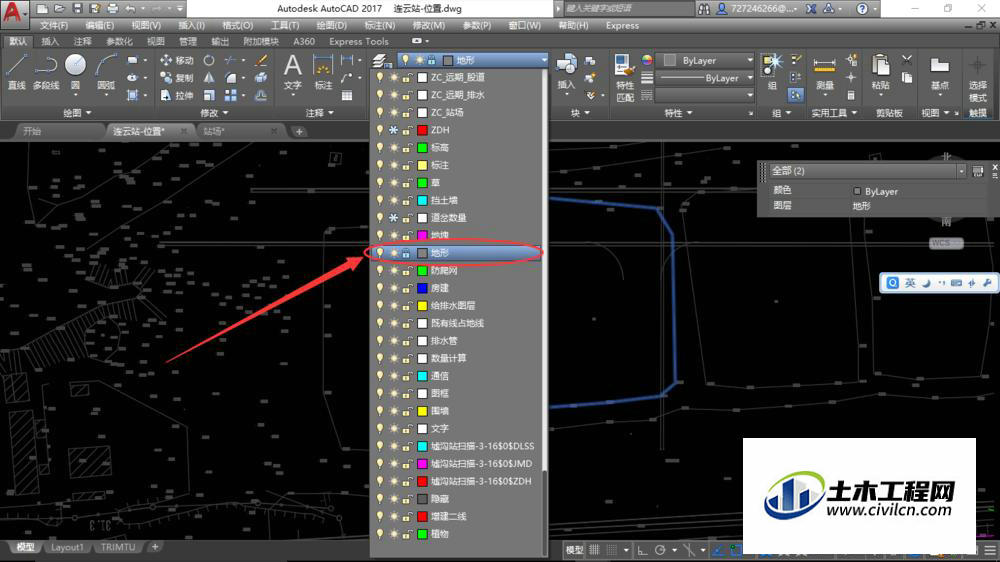Screen dimensions: 1000x562
Task: Select the Circle (圆) tool
Action: pos(75,71)
